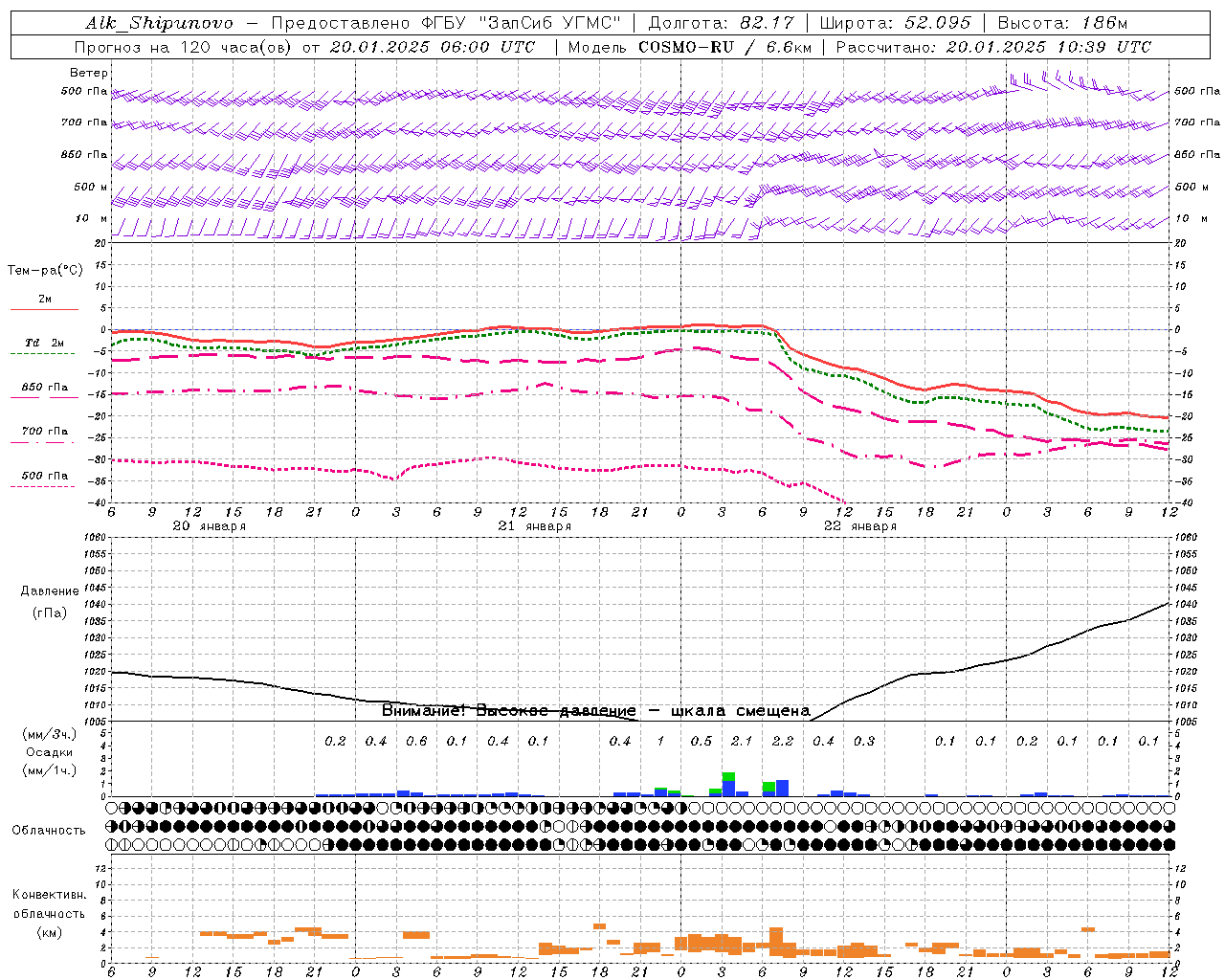Click the Облачность panel label

coord(49,830)
